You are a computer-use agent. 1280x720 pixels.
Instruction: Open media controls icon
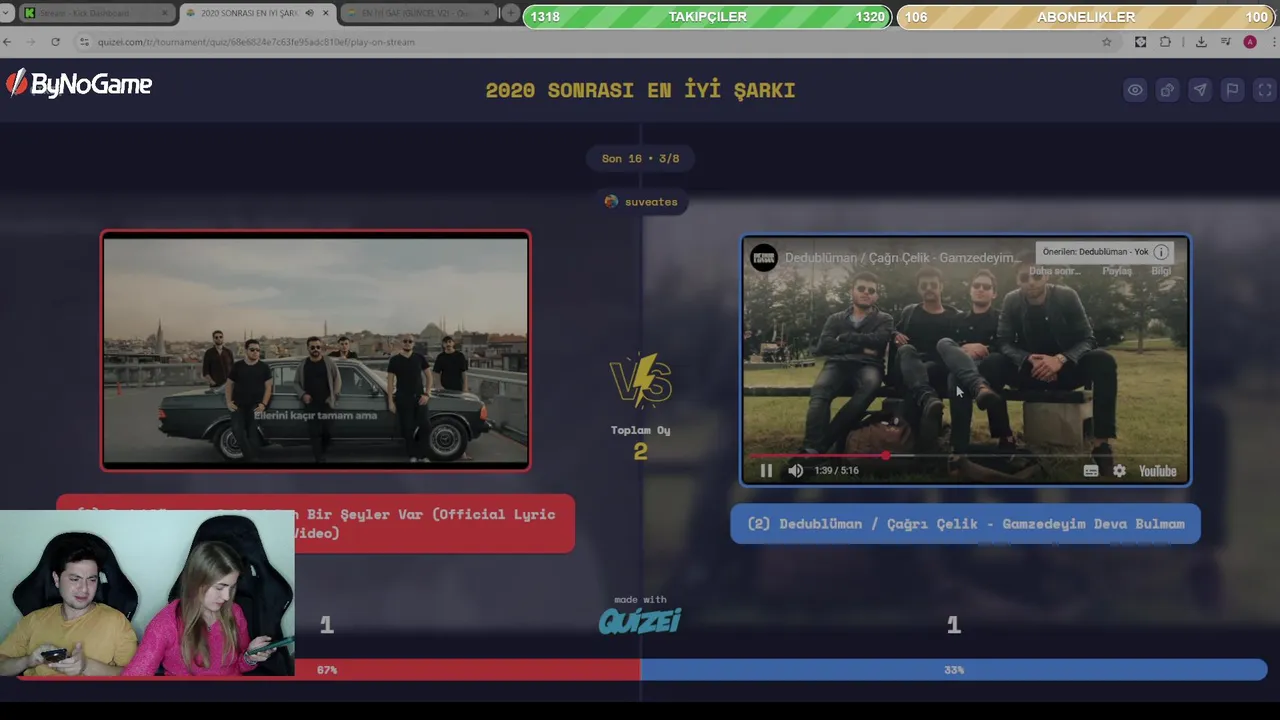pyautogui.click(x=1226, y=42)
